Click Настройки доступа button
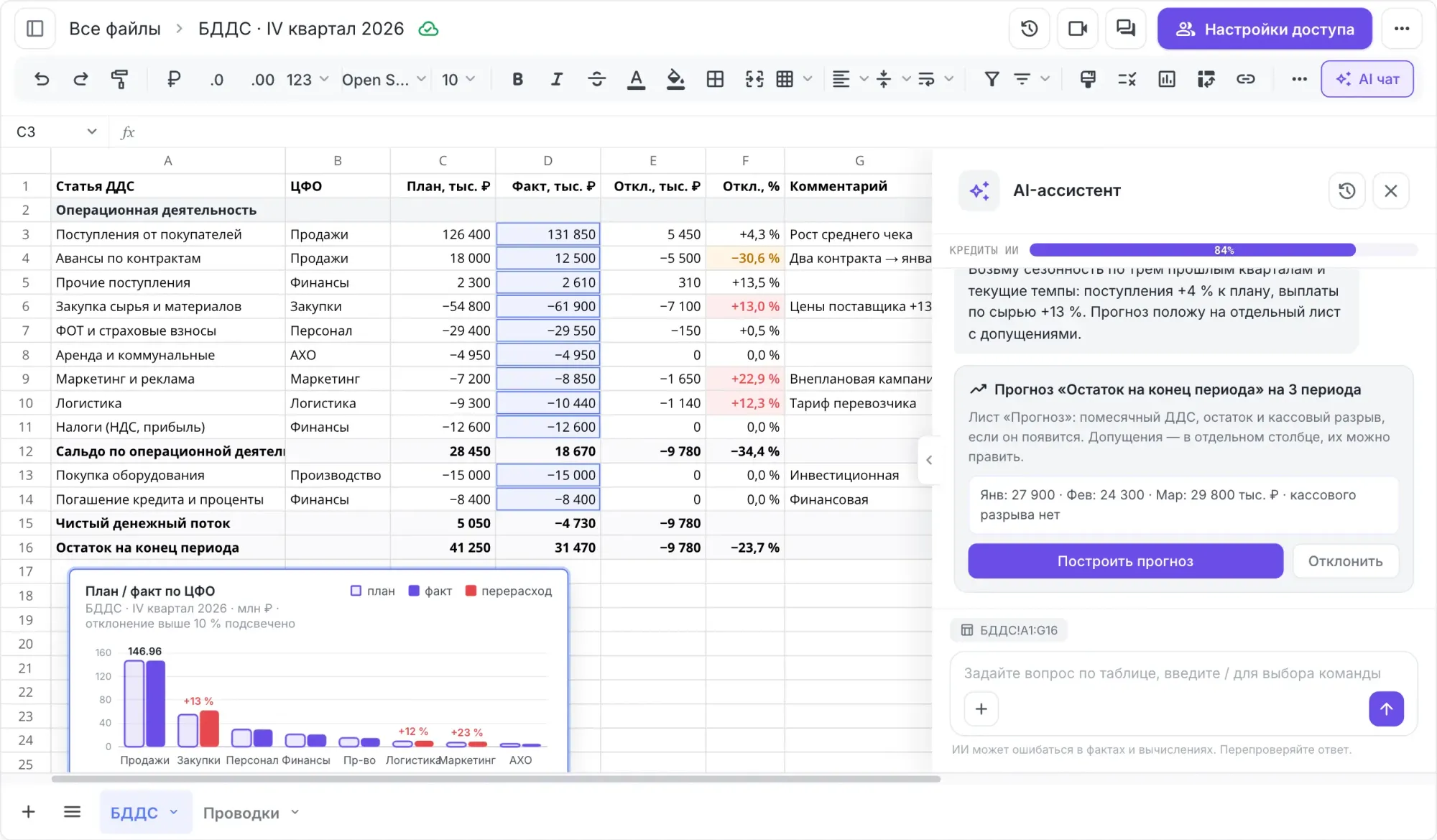 (x=1265, y=29)
